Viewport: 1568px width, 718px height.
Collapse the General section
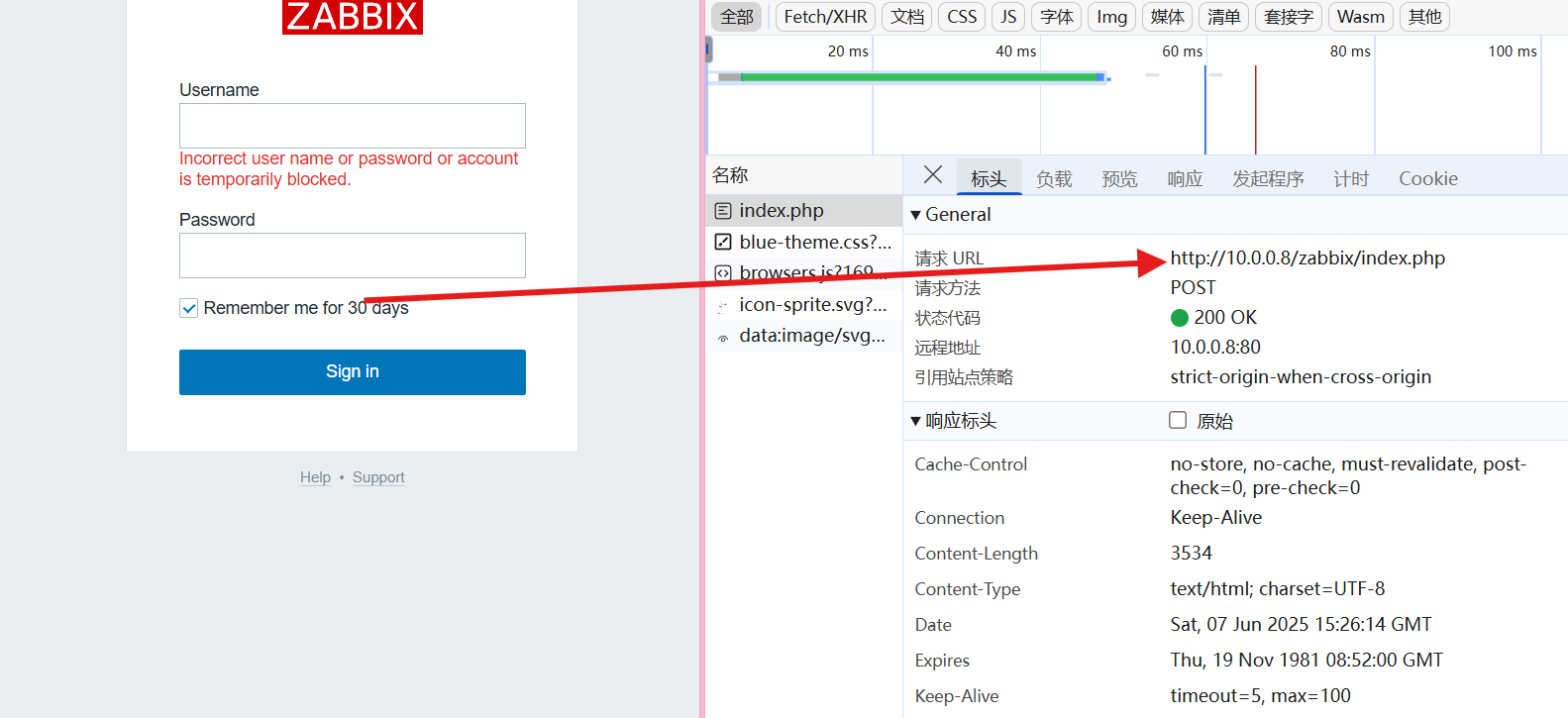click(916, 215)
